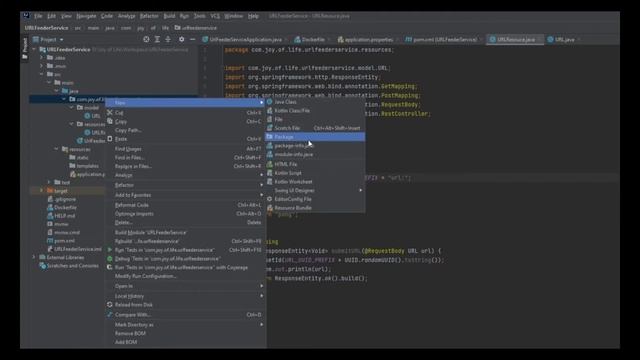Choose Build Module 'URLFeederService' entry
The width and height of the screenshot is (640, 360).
click(x=186, y=232)
